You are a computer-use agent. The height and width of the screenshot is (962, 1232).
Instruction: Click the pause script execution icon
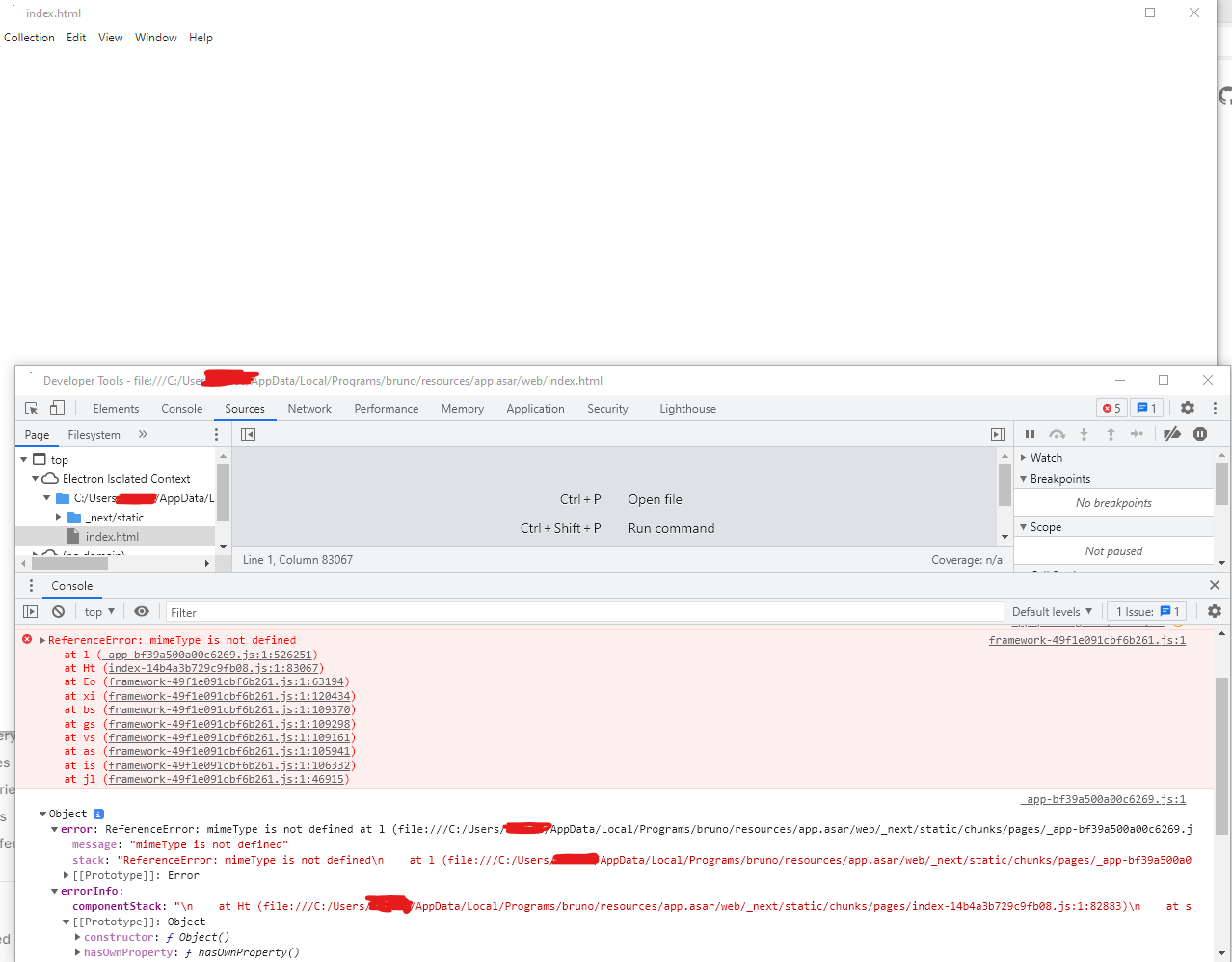coord(1030,434)
